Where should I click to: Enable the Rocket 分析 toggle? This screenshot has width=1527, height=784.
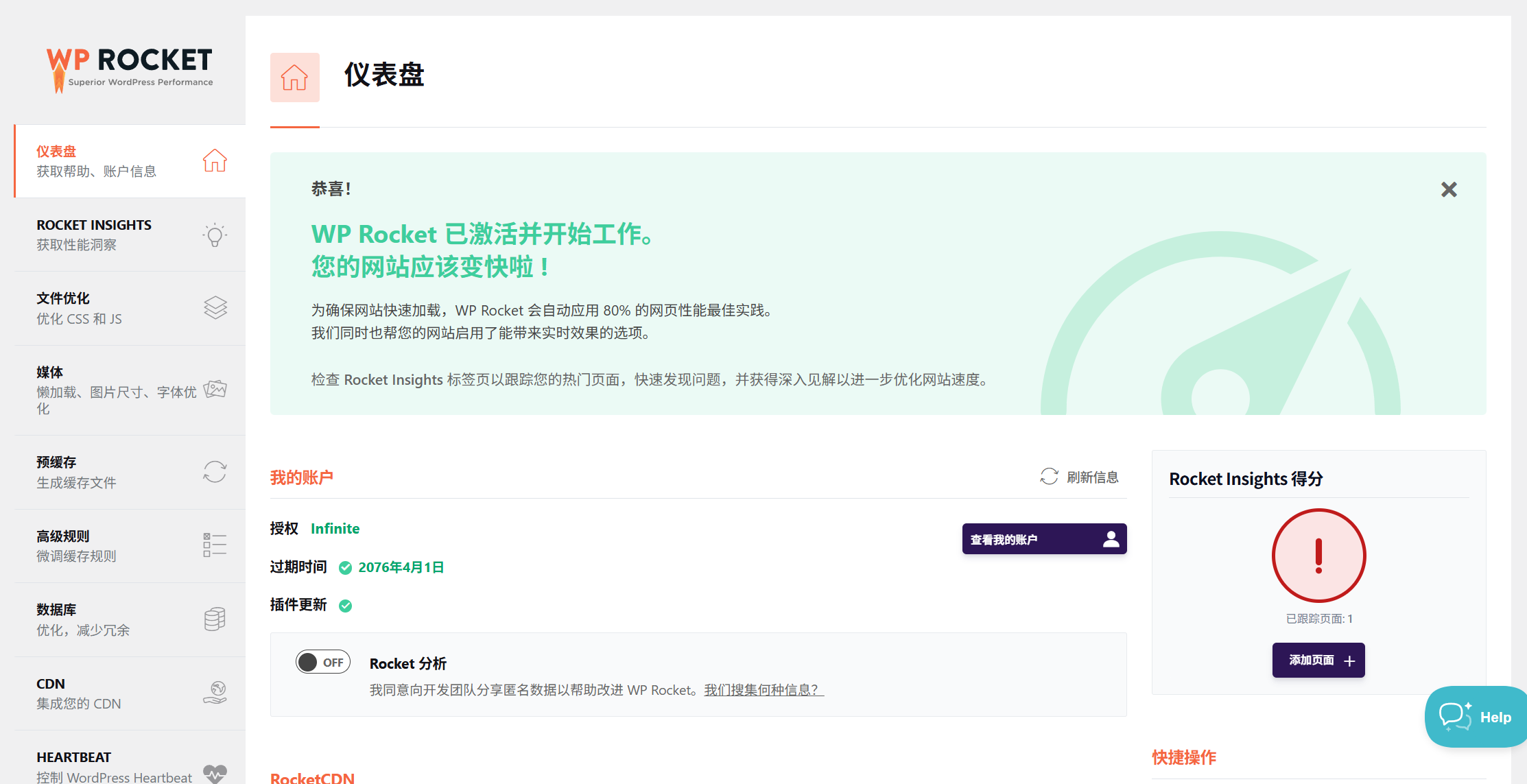pyautogui.click(x=322, y=661)
